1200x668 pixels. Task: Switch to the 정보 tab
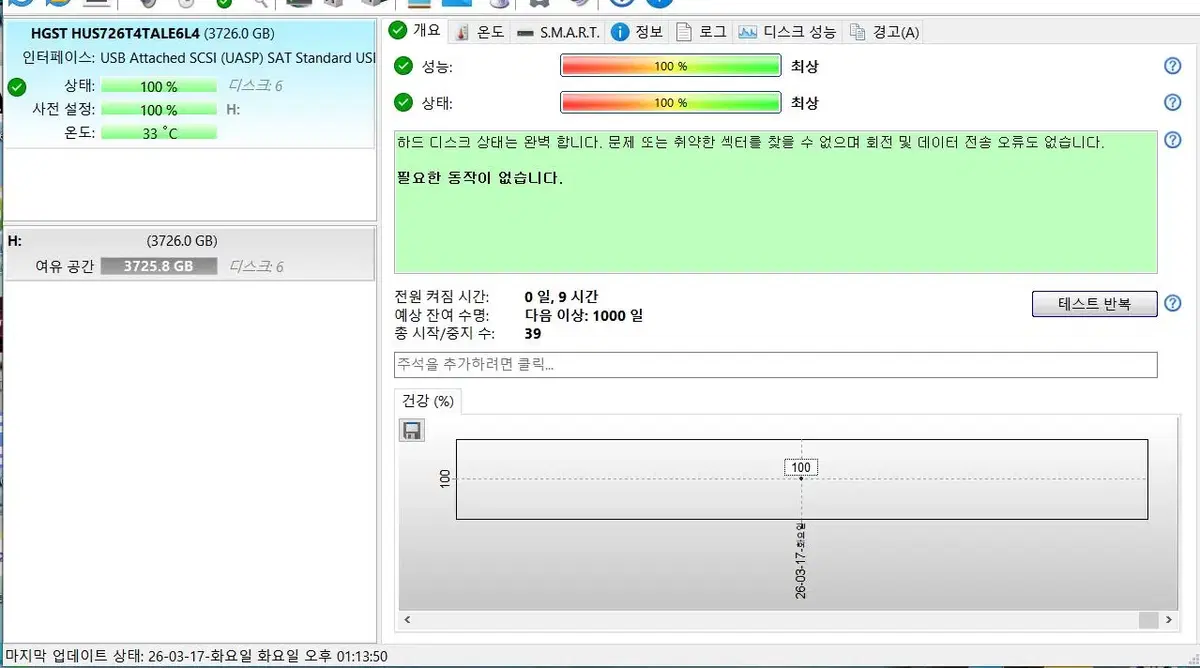click(x=638, y=31)
